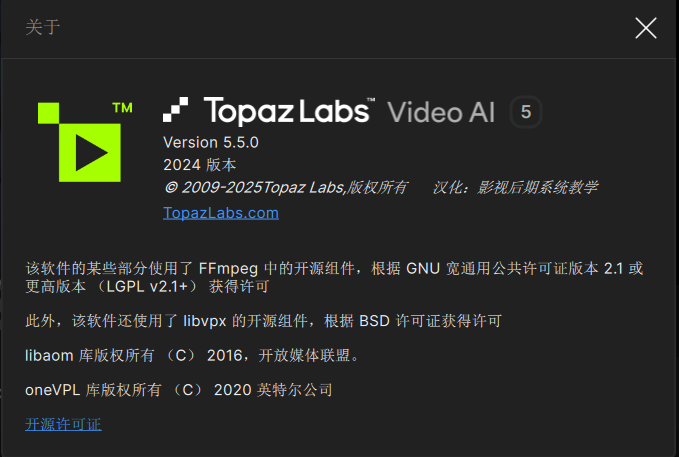Click the libaom 2016 copyright line

click(192, 356)
